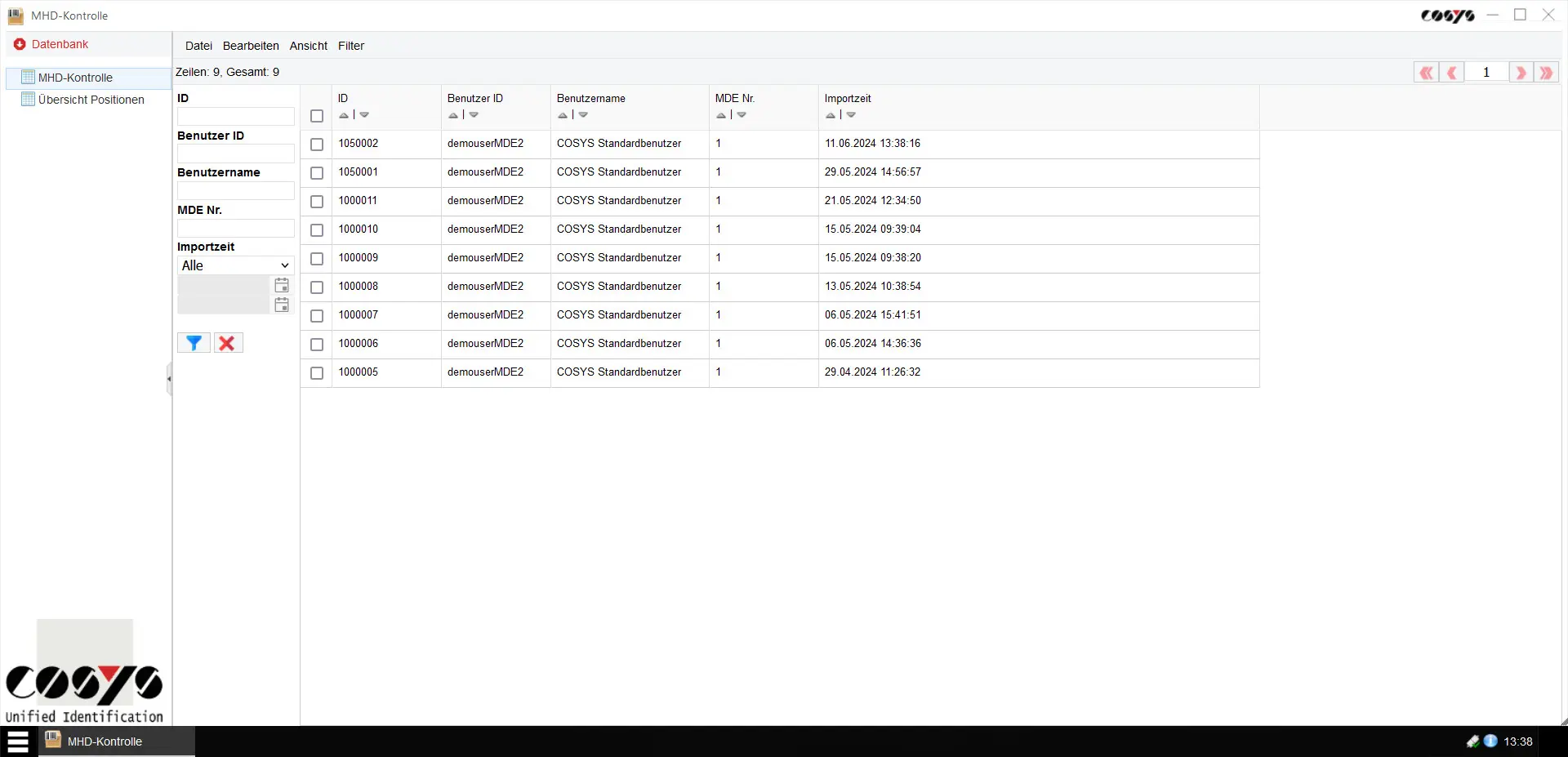Click import time 11.06.2024 13:38:16
Screen dimensions: 1568x757
click(x=872, y=144)
